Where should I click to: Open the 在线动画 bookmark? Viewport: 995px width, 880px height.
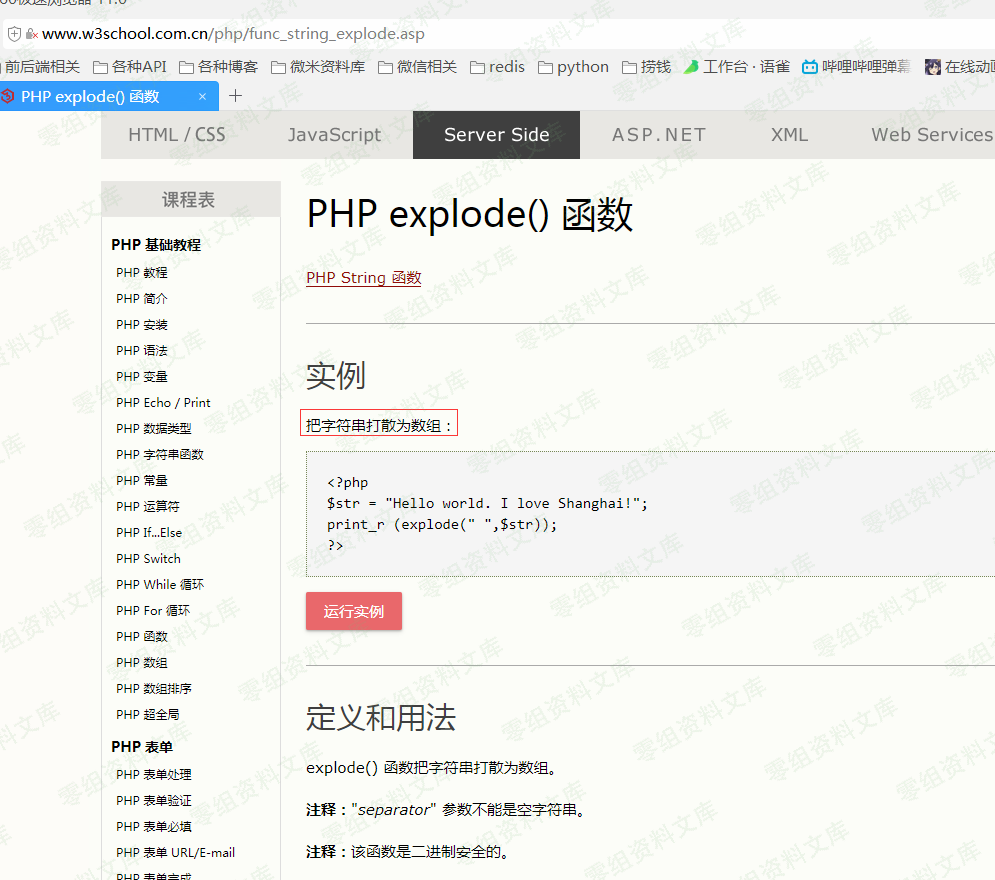pos(960,67)
